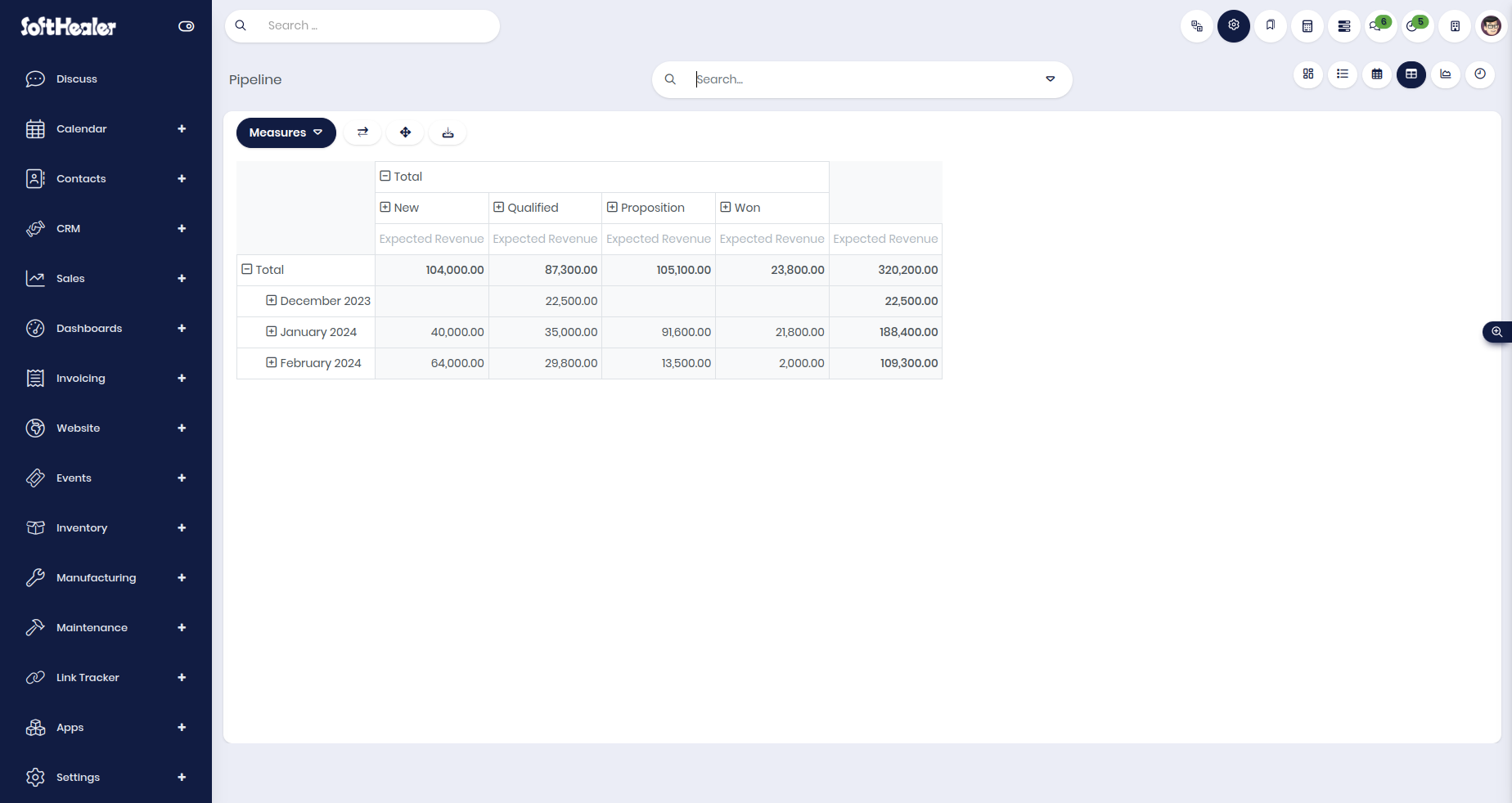The width and height of the screenshot is (1512, 803).
Task: Open the Graph view icon
Action: tap(1446, 74)
